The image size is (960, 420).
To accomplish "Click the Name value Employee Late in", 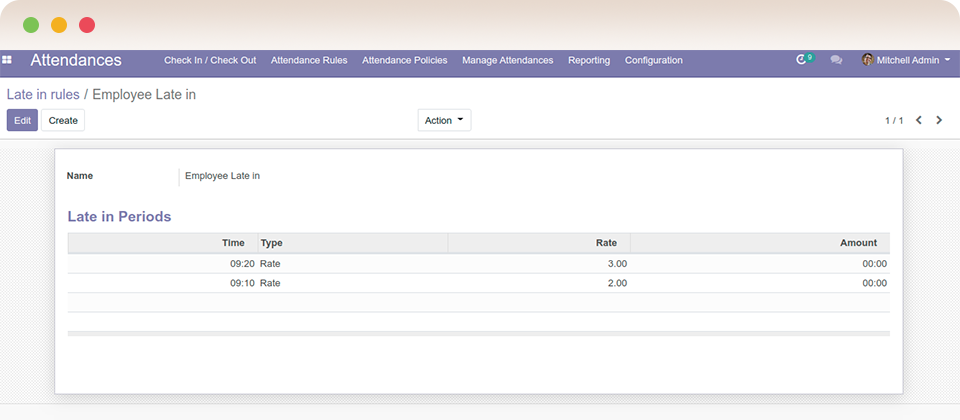I will point(222,176).
